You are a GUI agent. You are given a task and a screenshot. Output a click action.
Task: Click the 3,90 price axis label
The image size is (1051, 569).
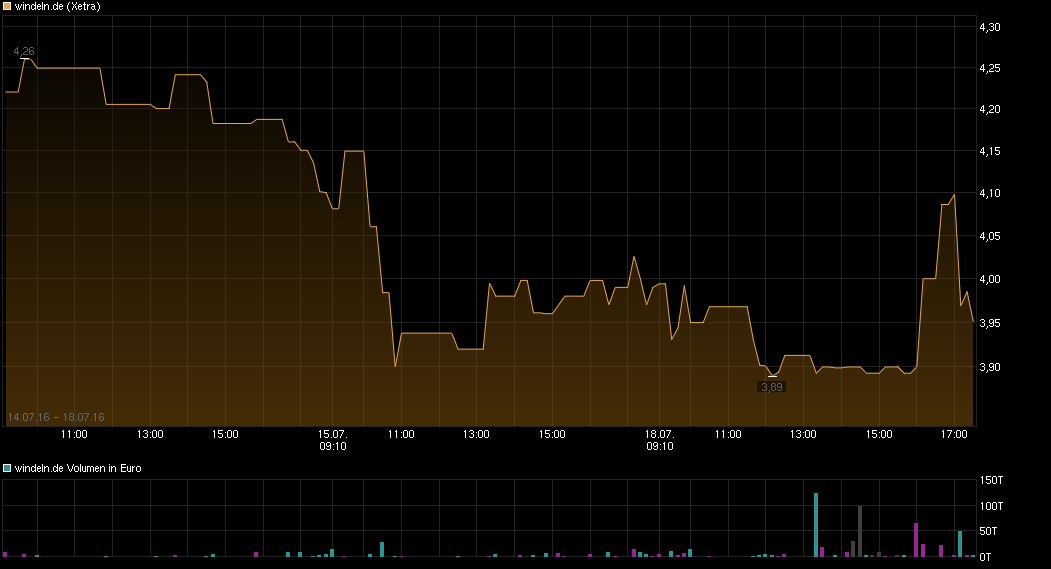(x=989, y=368)
